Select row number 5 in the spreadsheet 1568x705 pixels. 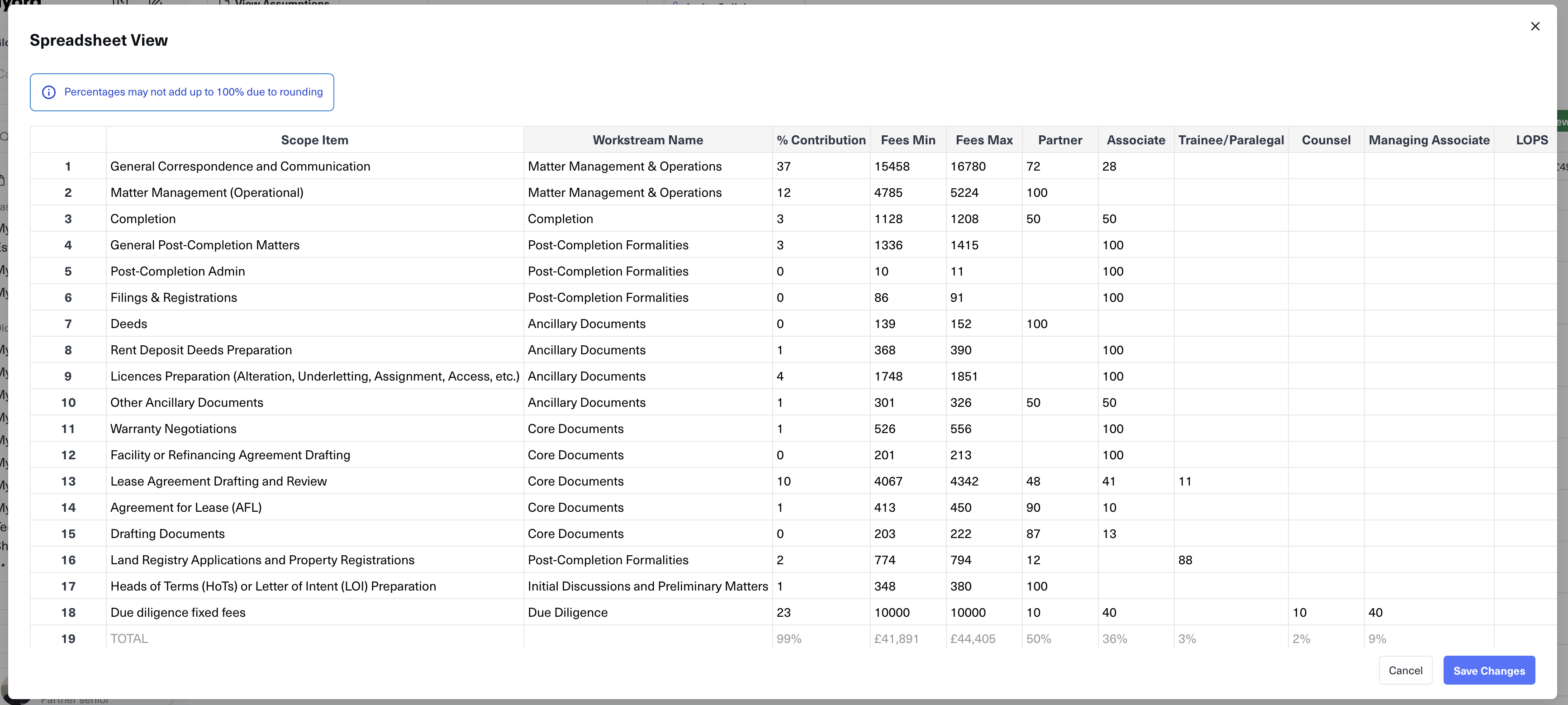coord(68,271)
